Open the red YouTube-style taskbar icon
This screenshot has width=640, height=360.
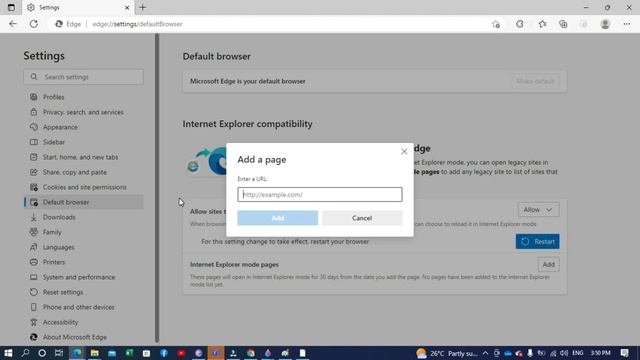pos(181,353)
